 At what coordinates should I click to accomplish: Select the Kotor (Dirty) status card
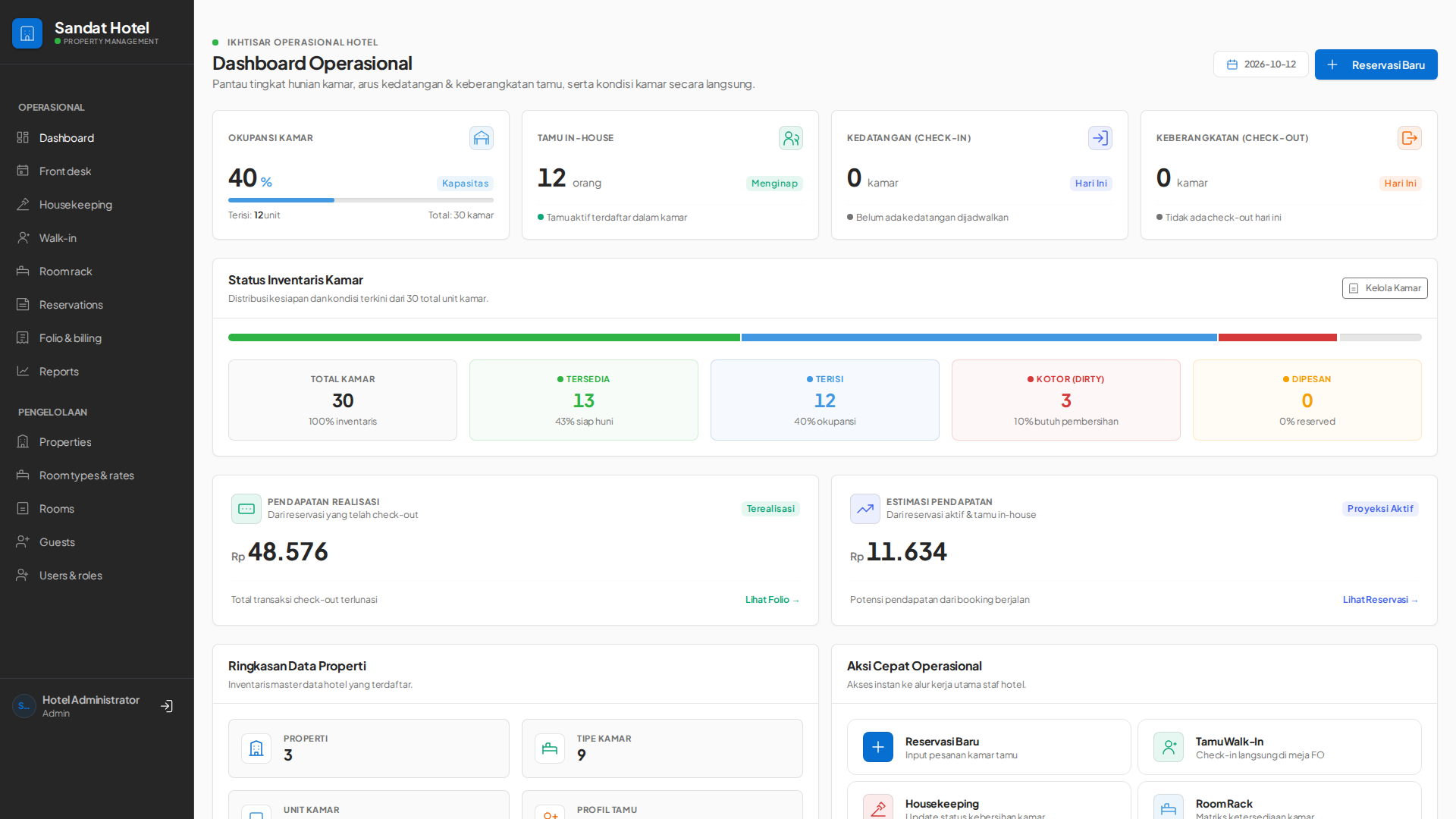click(1066, 400)
